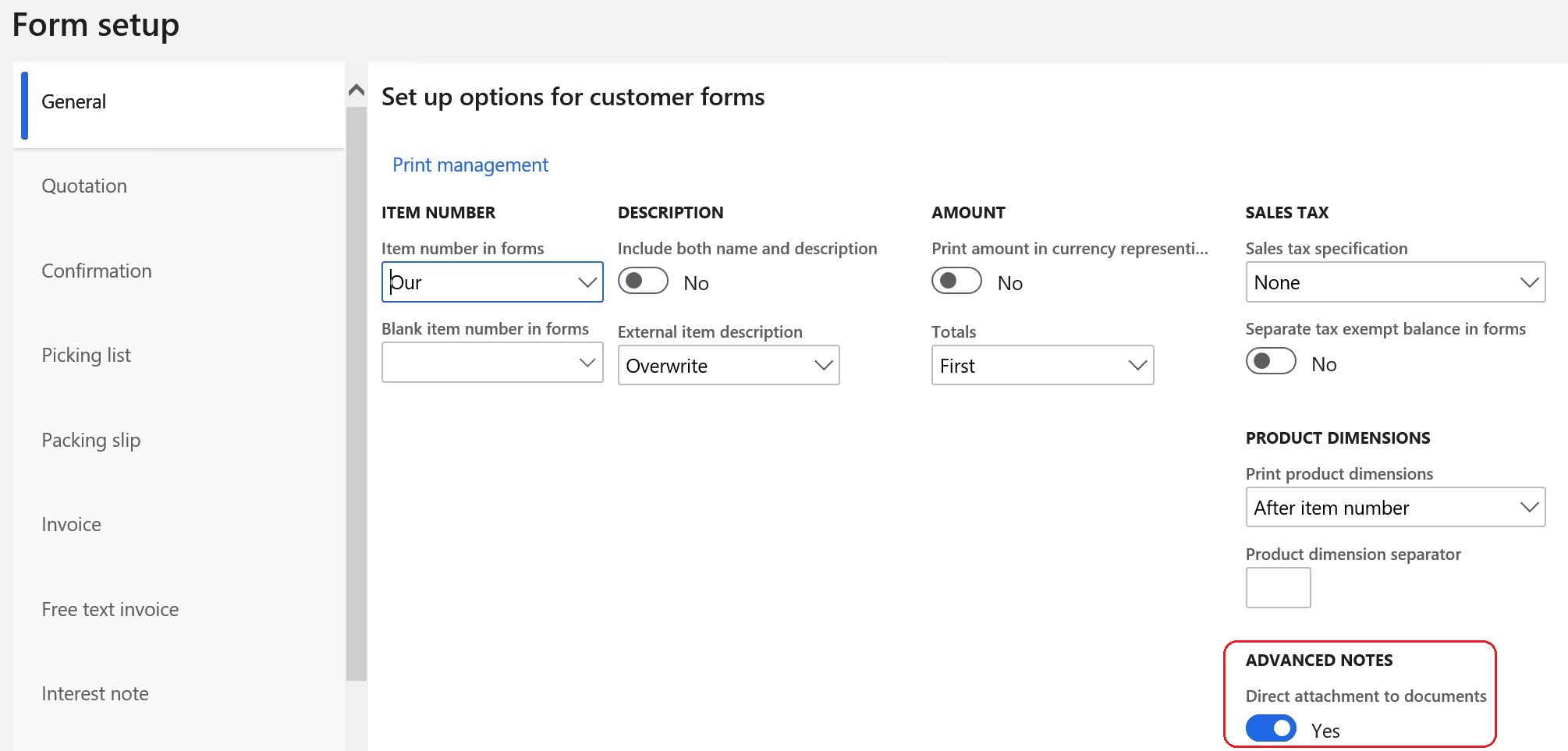The image size is (1568, 751).
Task: Go to the Packing slip tab
Action: [179, 441]
